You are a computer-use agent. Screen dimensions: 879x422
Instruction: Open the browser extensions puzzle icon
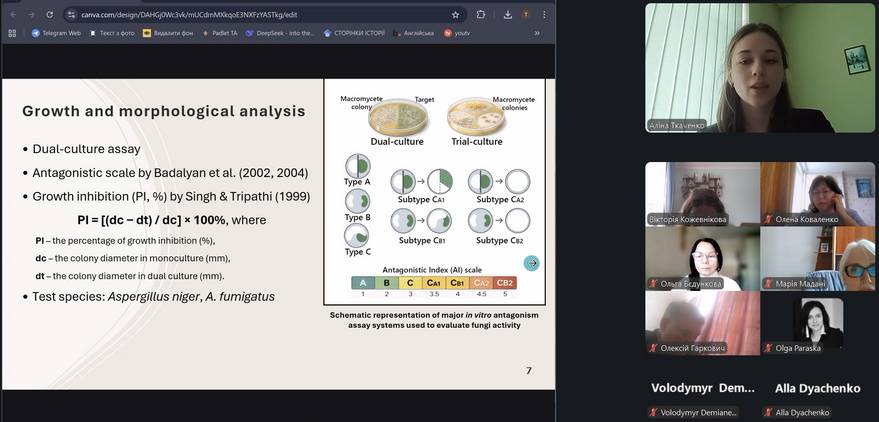481,15
